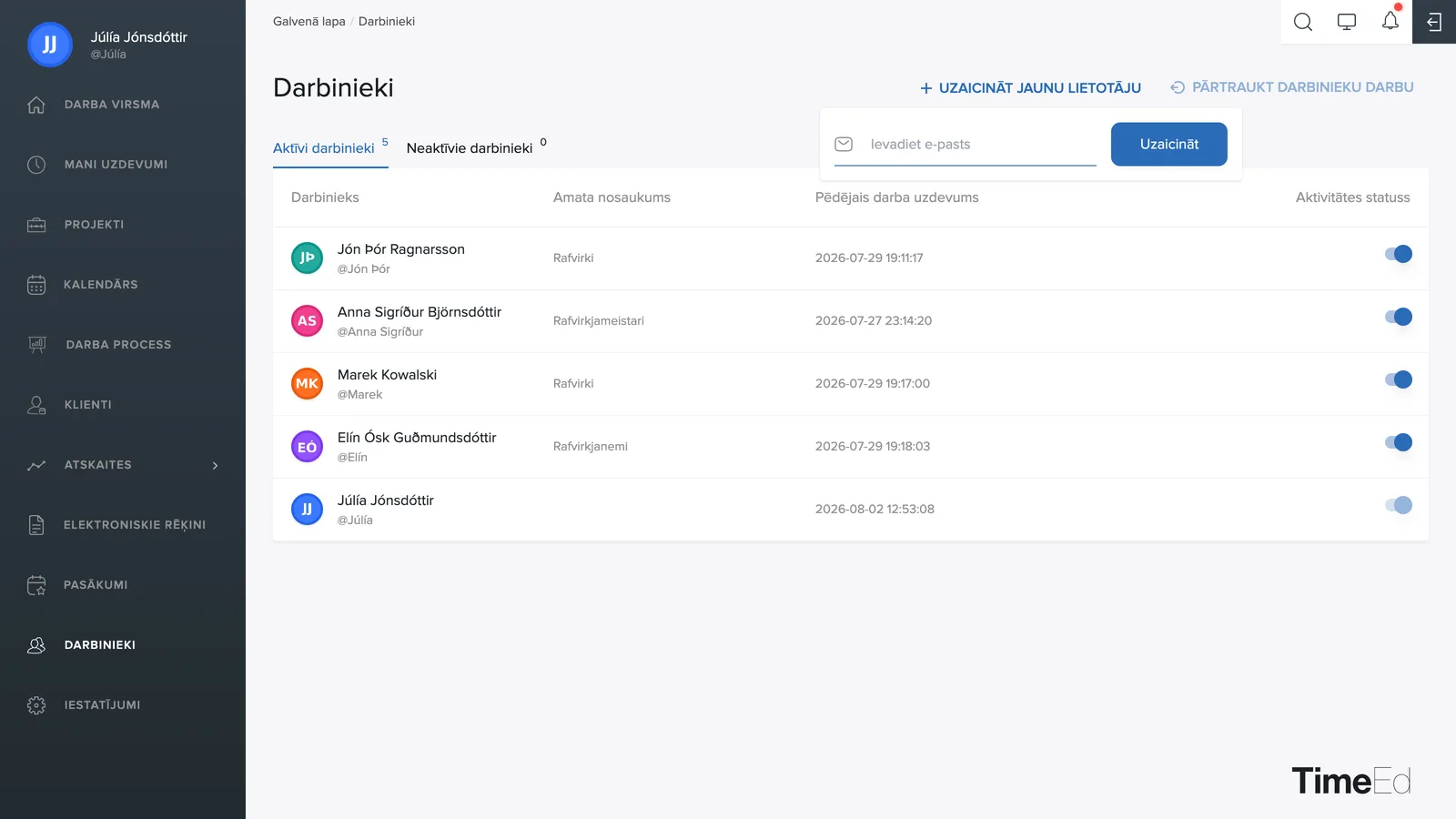Screen dimensions: 1456x819
Task: Click the envelope icon in email field
Action: coord(844,145)
